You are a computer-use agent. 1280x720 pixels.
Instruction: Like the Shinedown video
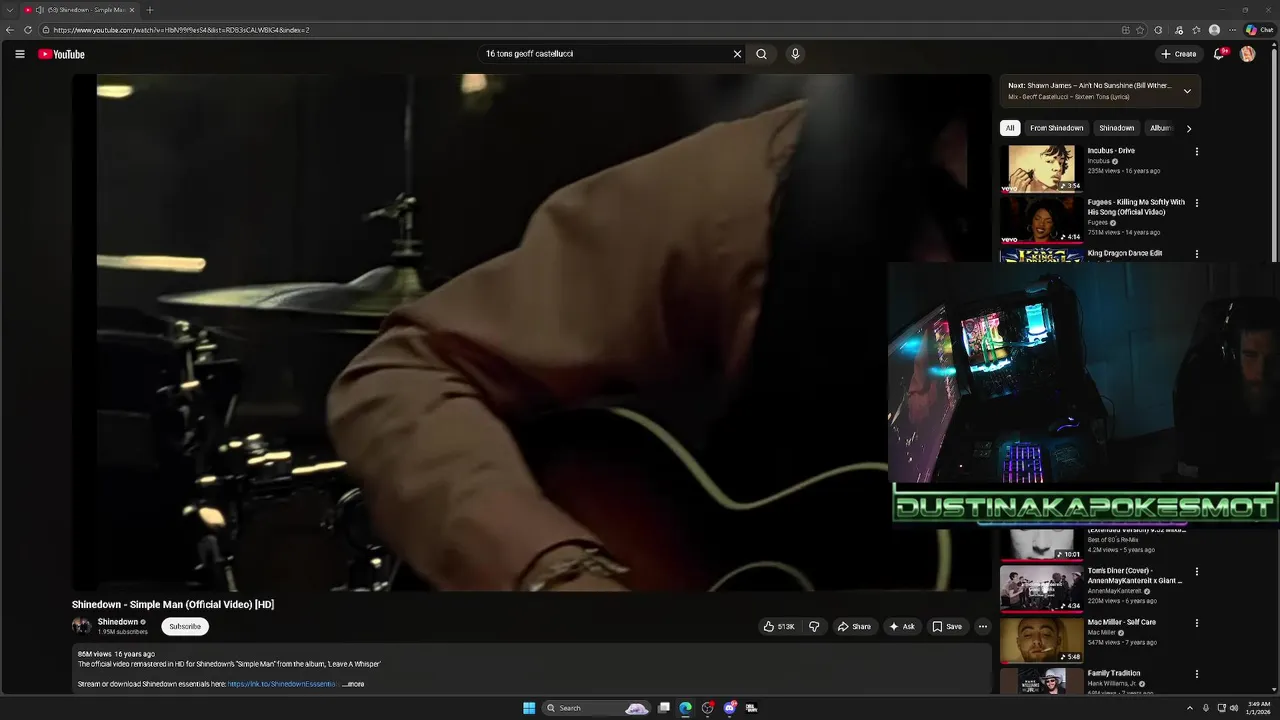pyautogui.click(x=779, y=627)
